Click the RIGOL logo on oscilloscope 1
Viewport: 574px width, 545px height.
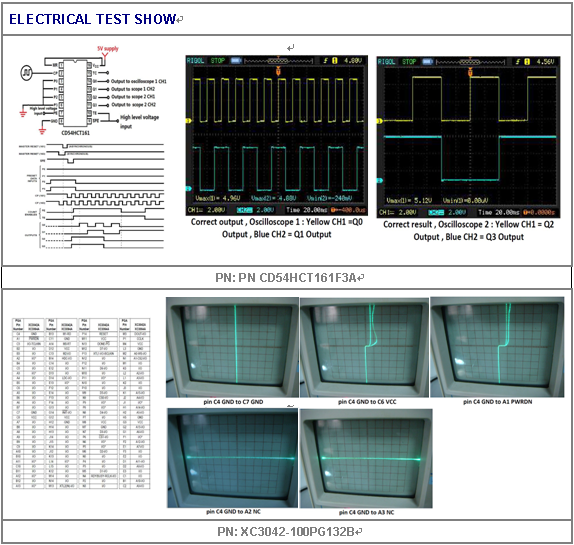195,61
